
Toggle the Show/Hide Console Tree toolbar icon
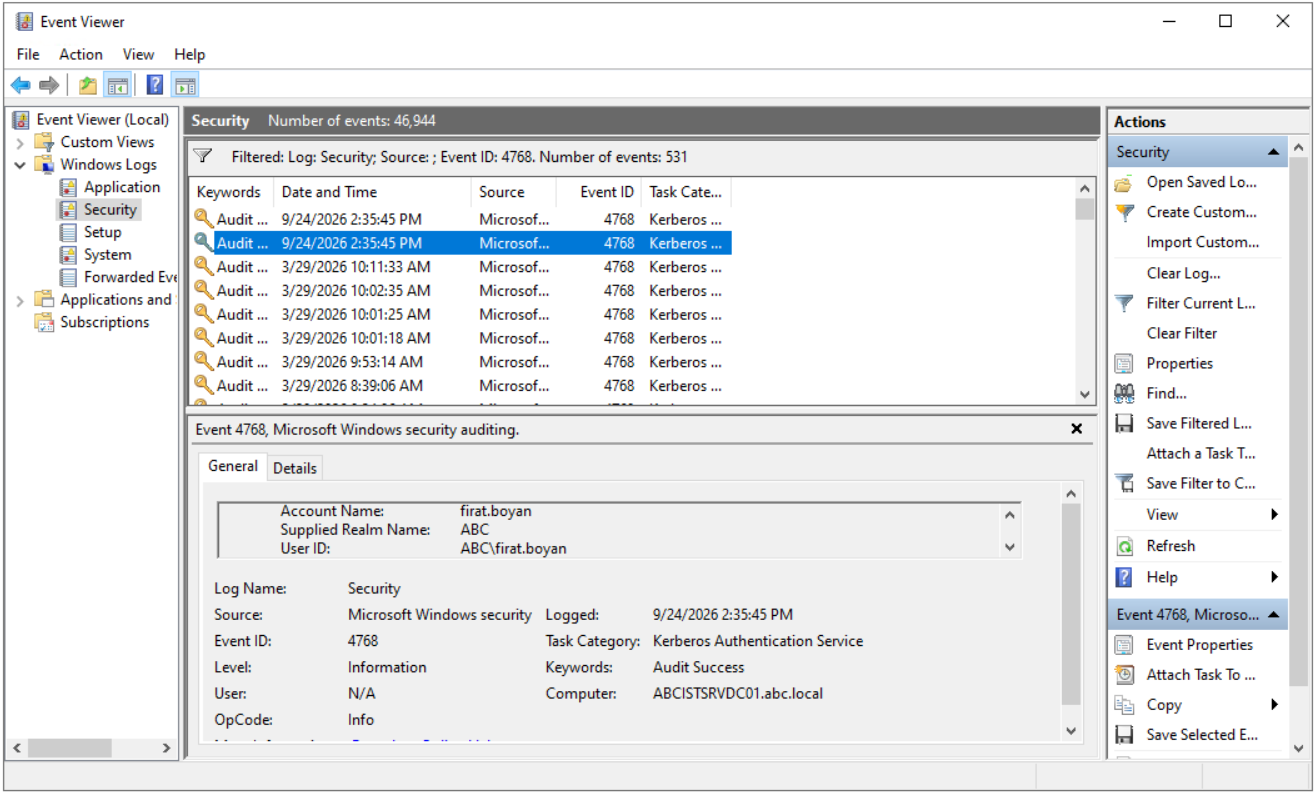point(117,85)
